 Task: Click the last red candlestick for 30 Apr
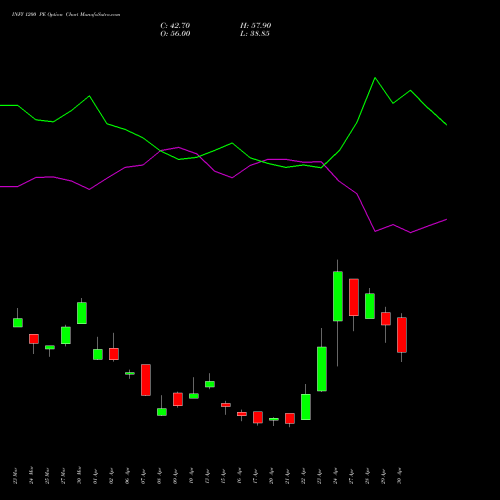click(x=402, y=335)
